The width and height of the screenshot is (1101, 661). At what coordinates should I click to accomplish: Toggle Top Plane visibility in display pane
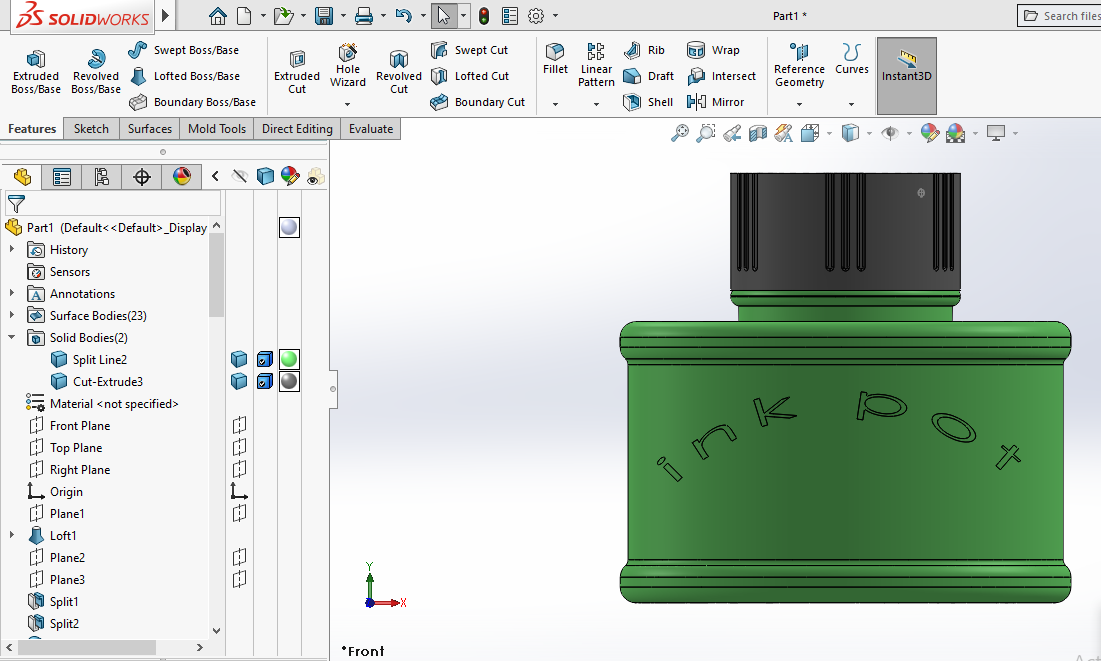pos(239,447)
